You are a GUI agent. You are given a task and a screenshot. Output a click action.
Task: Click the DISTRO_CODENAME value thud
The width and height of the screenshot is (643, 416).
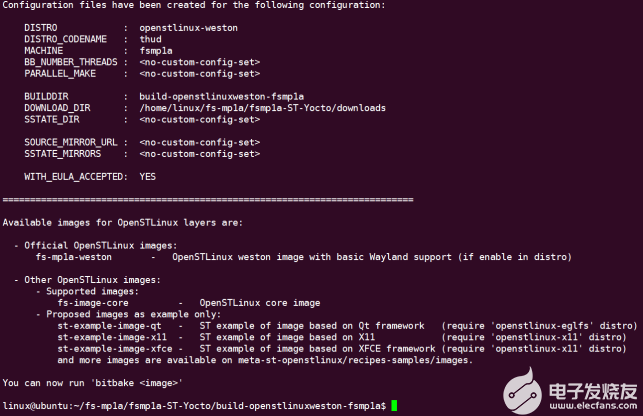pyautogui.click(x=150, y=40)
